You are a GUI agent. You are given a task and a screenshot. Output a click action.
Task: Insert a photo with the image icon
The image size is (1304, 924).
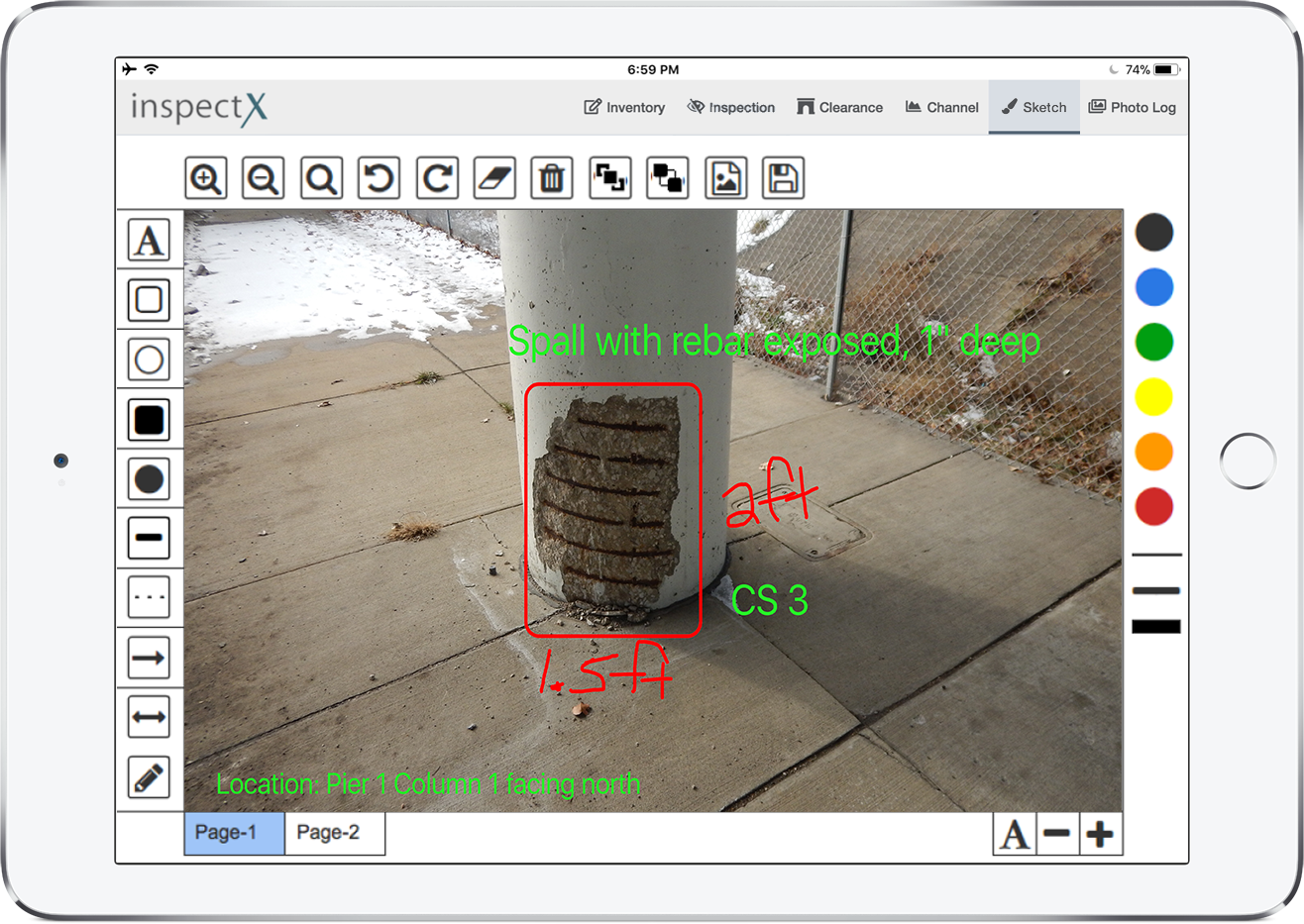pyautogui.click(x=726, y=178)
